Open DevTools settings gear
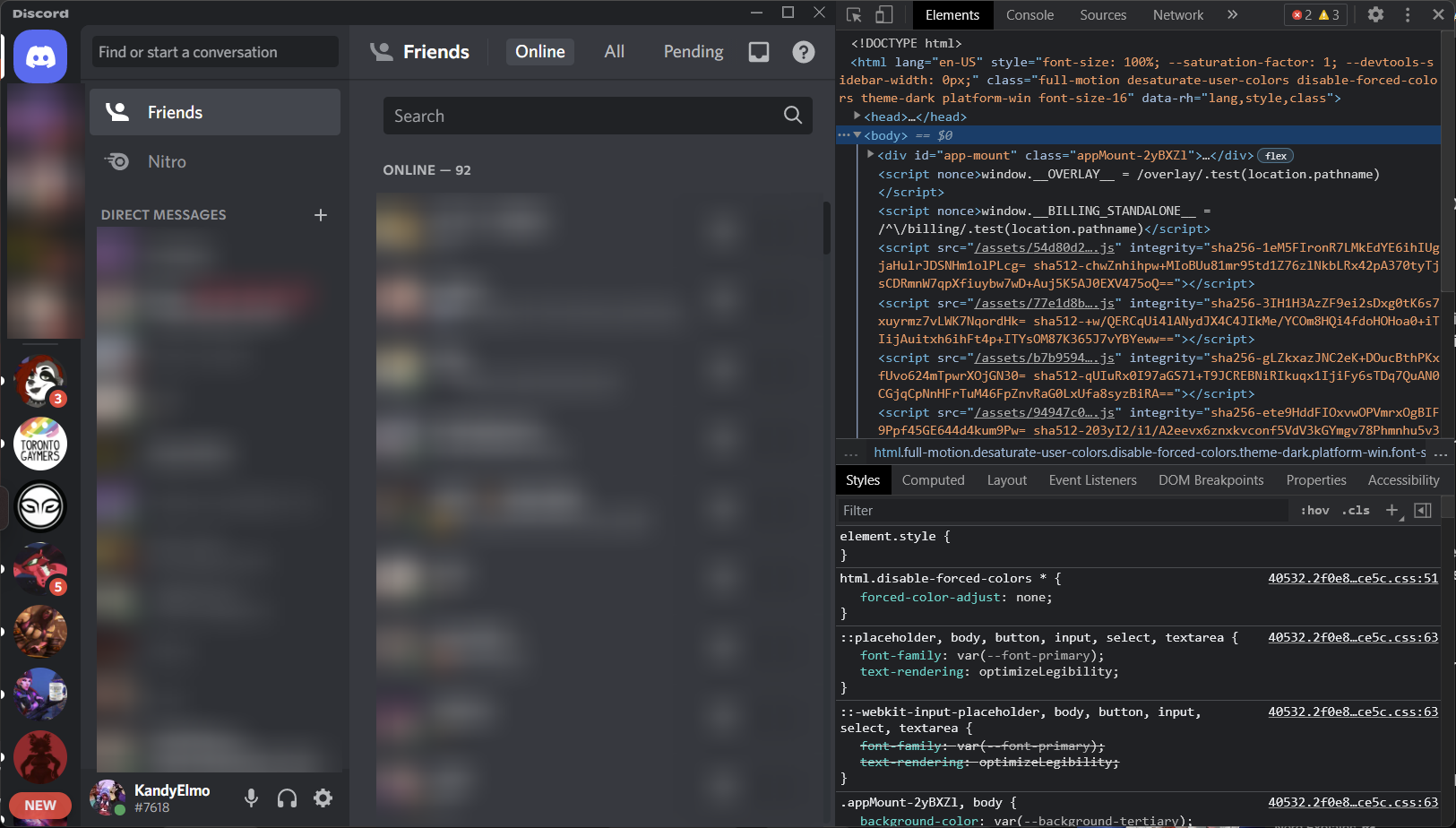The width and height of the screenshot is (1456, 828). tap(1375, 14)
